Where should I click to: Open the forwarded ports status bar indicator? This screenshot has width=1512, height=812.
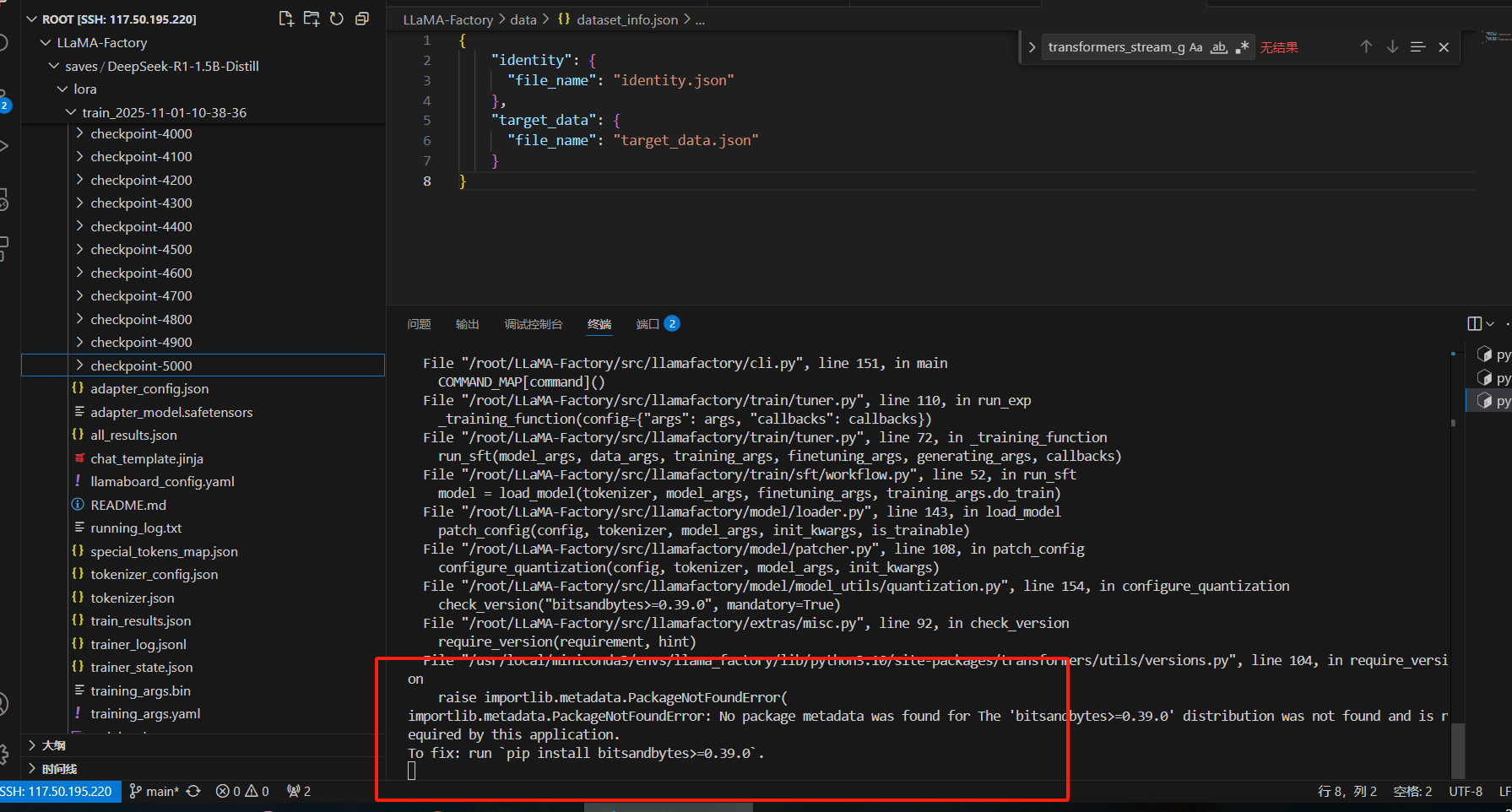(299, 791)
